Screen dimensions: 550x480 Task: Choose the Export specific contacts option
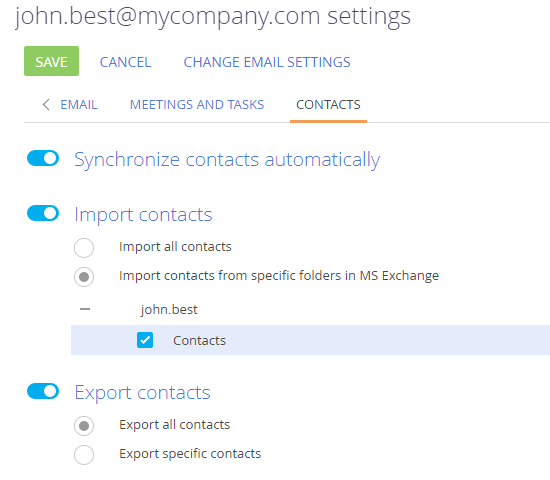84,455
